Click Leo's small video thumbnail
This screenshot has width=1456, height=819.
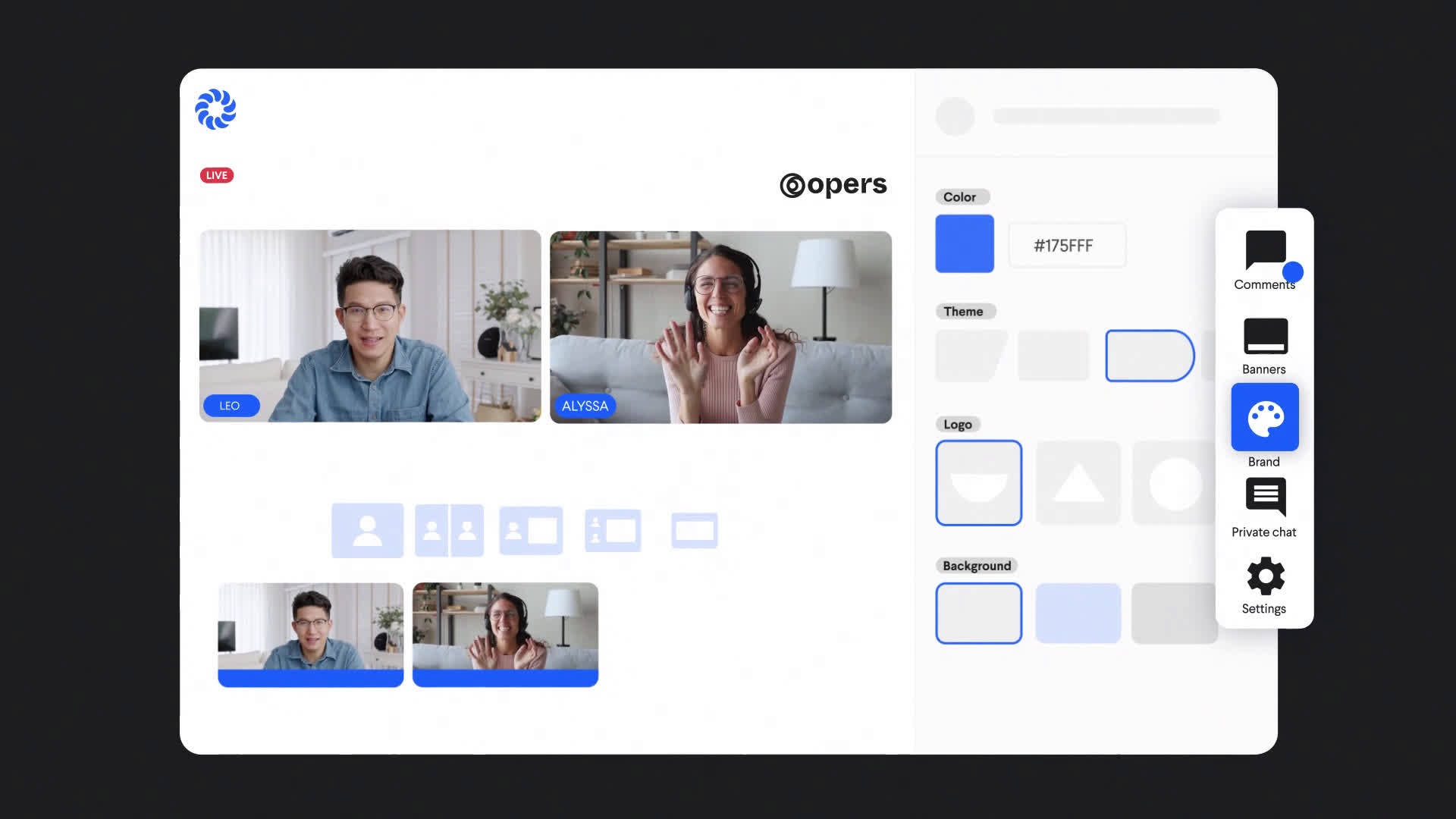point(310,634)
